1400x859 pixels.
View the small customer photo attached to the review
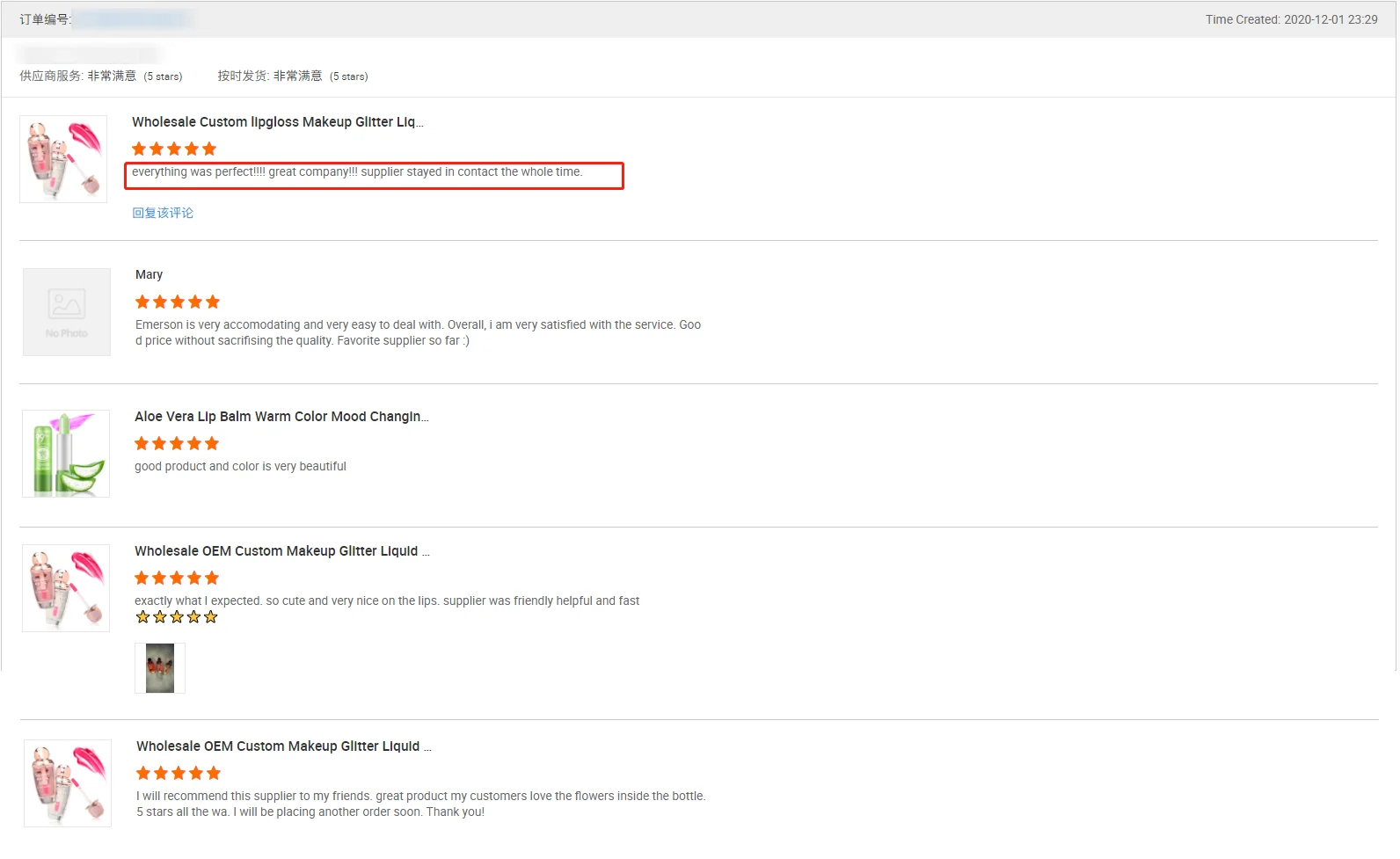click(160, 668)
